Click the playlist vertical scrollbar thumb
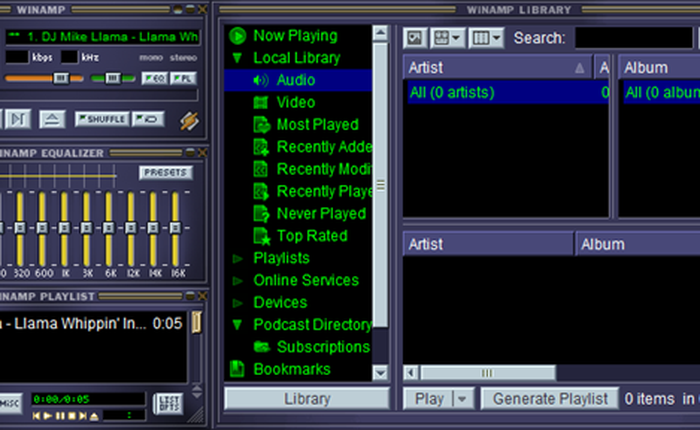700x430 pixels. 196,322
